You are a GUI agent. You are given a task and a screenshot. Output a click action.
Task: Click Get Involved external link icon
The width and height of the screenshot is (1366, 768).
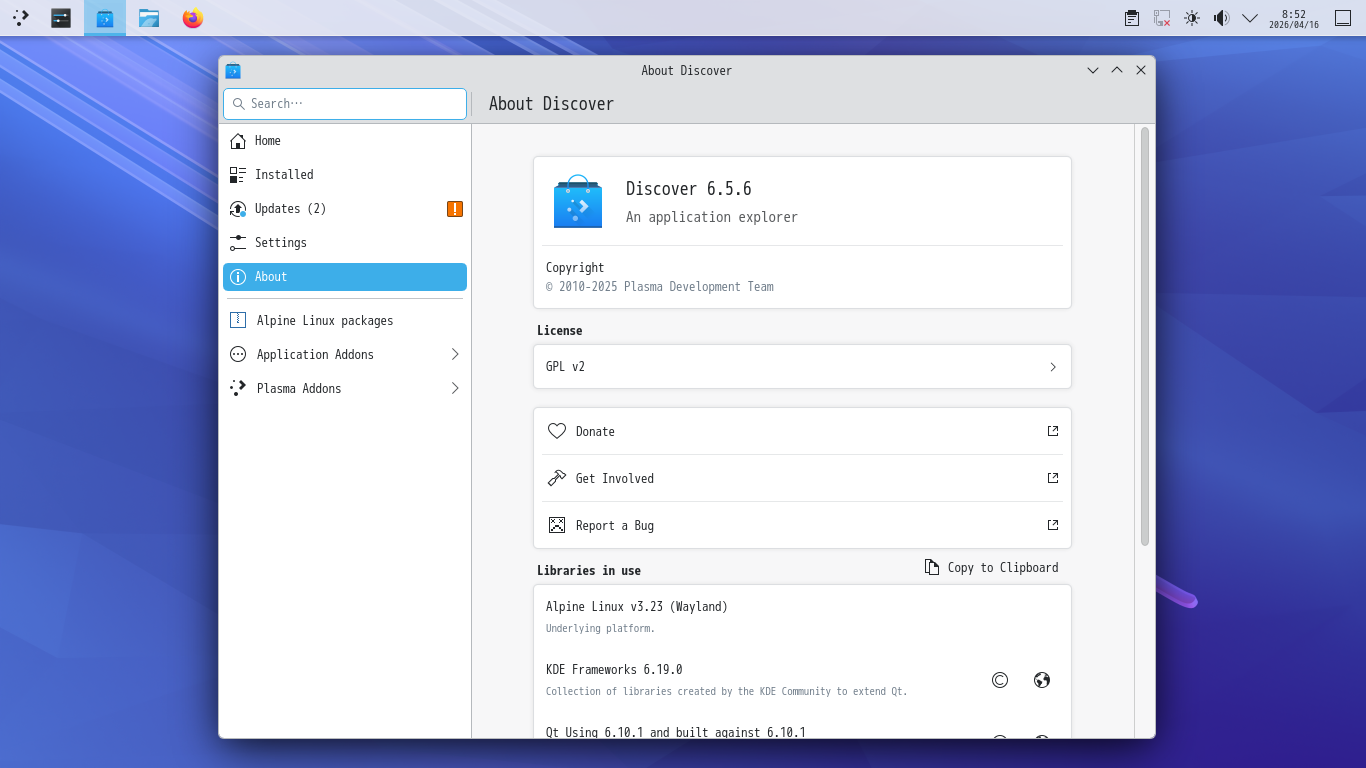click(1053, 478)
